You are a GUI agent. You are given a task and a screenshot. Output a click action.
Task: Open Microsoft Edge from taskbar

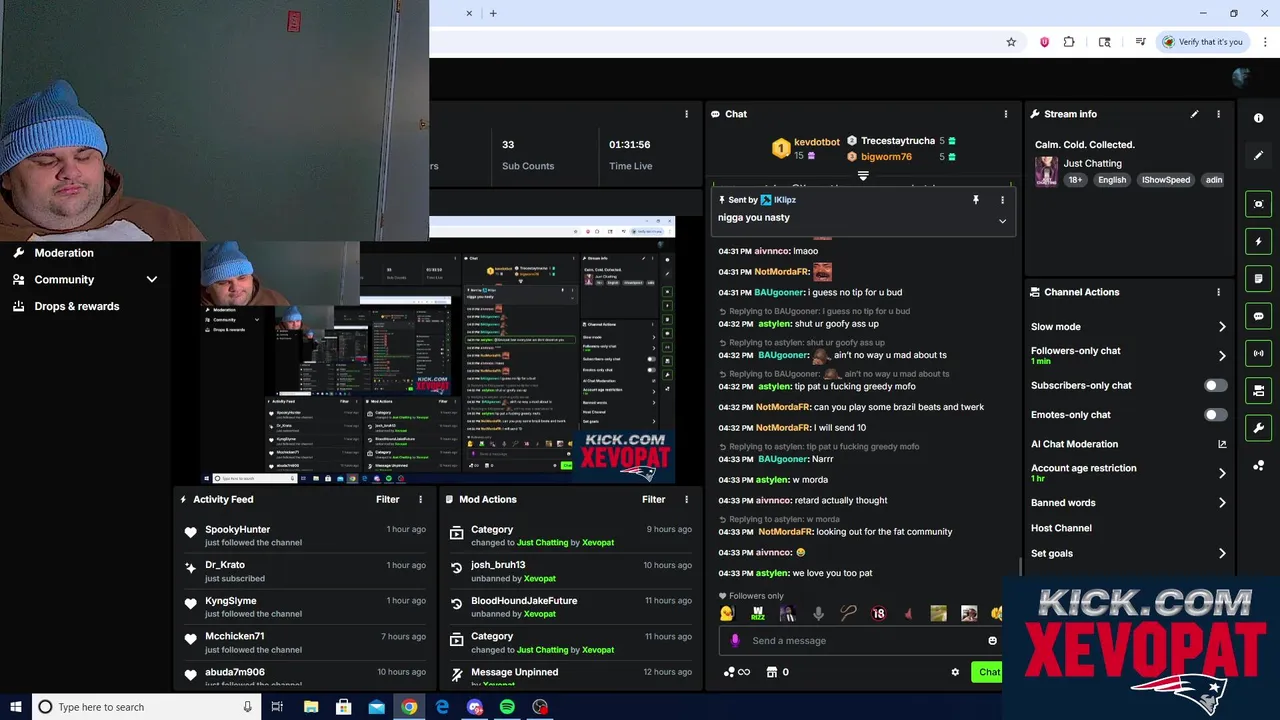coord(442,707)
